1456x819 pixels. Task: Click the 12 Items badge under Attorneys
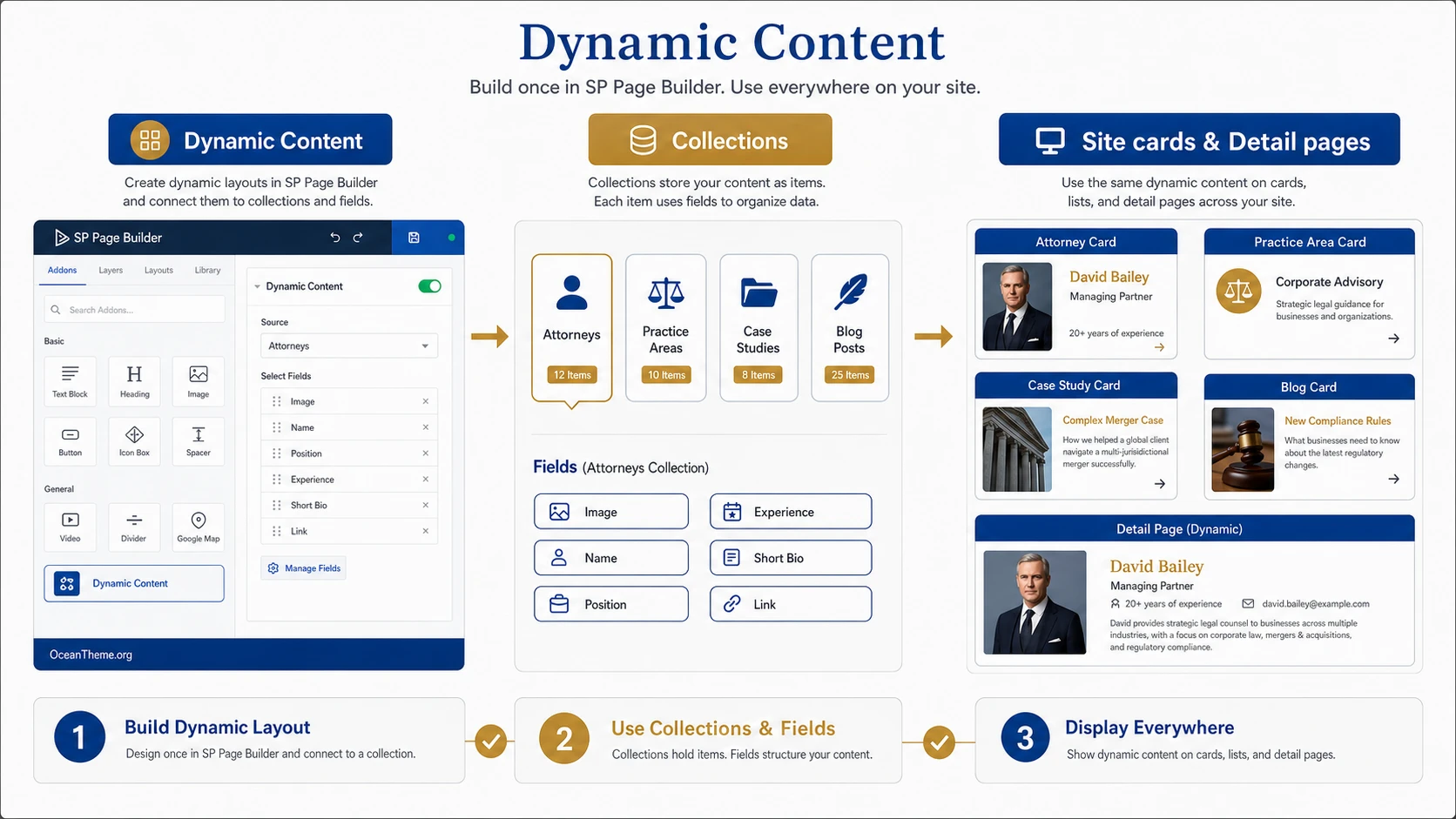click(572, 375)
